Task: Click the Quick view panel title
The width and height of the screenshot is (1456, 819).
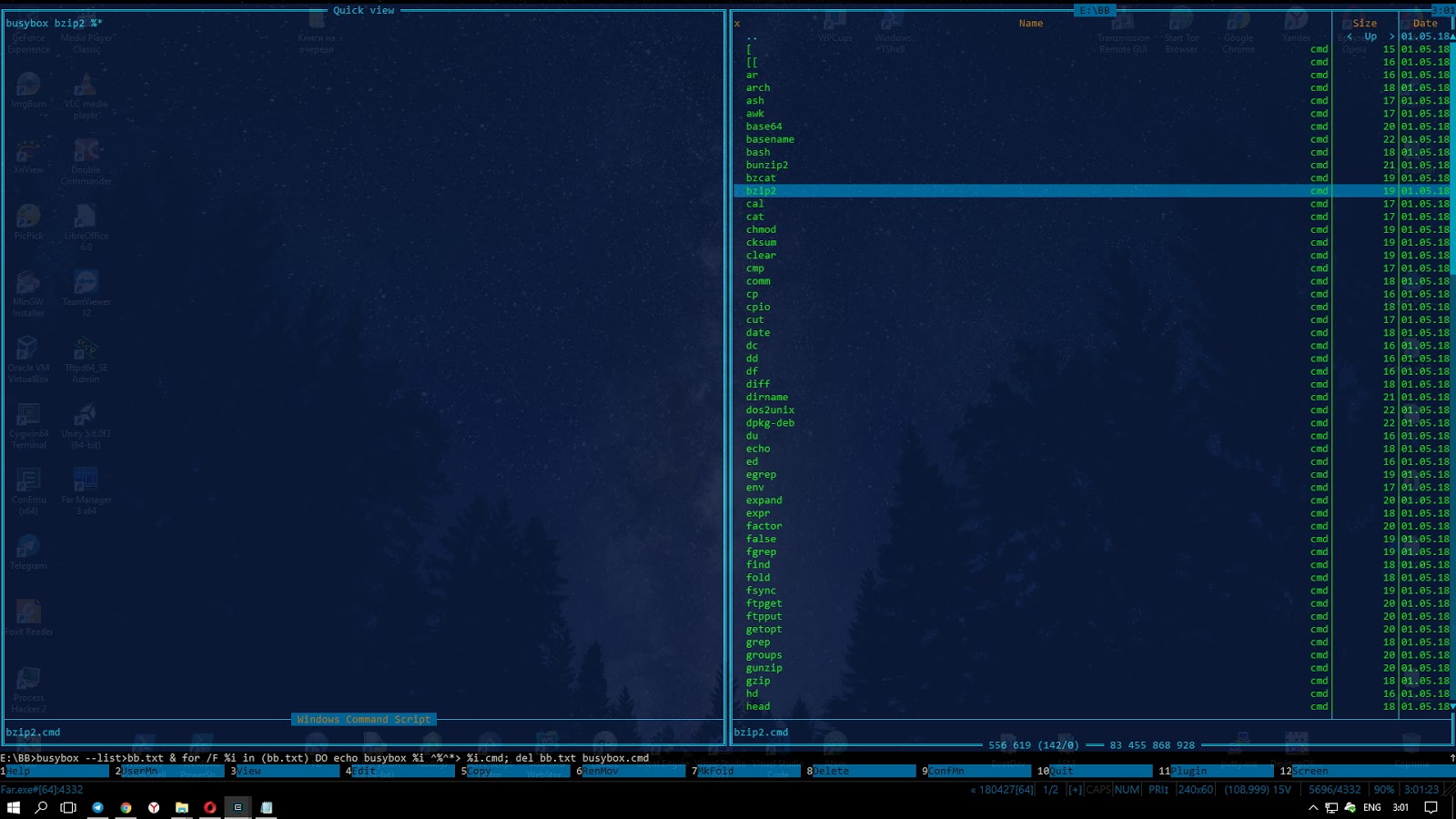Action: [x=364, y=11]
